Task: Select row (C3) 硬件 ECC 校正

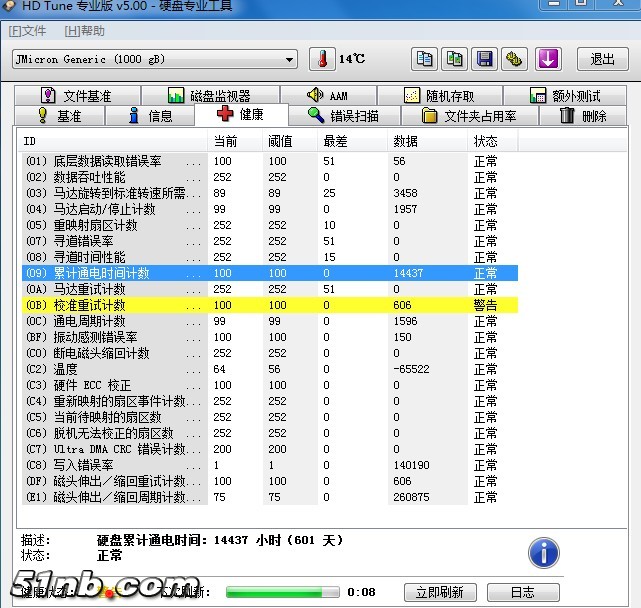Action: click(x=270, y=385)
